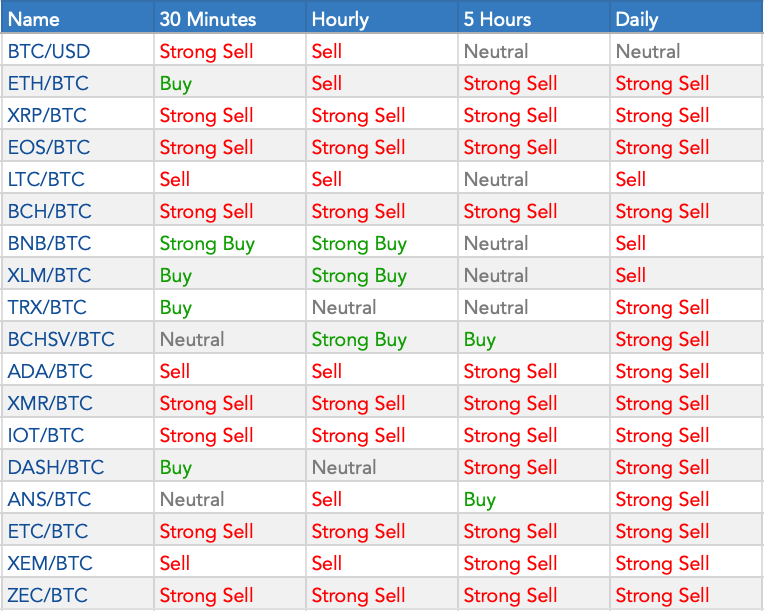Select the XRP/BTC row link
The height and width of the screenshot is (611, 764).
pyautogui.click(x=48, y=115)
